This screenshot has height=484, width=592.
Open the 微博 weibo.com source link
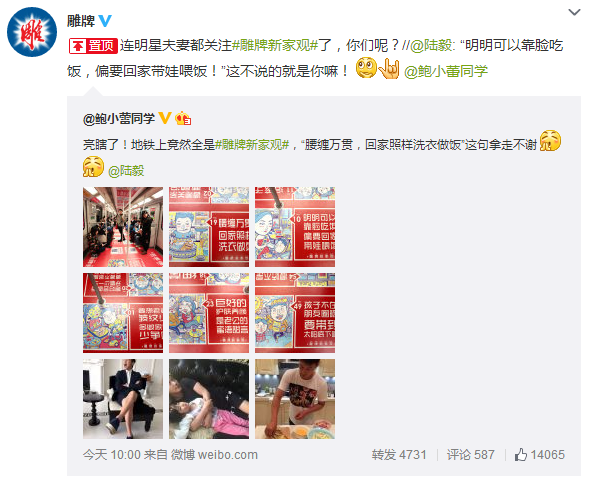214,455
